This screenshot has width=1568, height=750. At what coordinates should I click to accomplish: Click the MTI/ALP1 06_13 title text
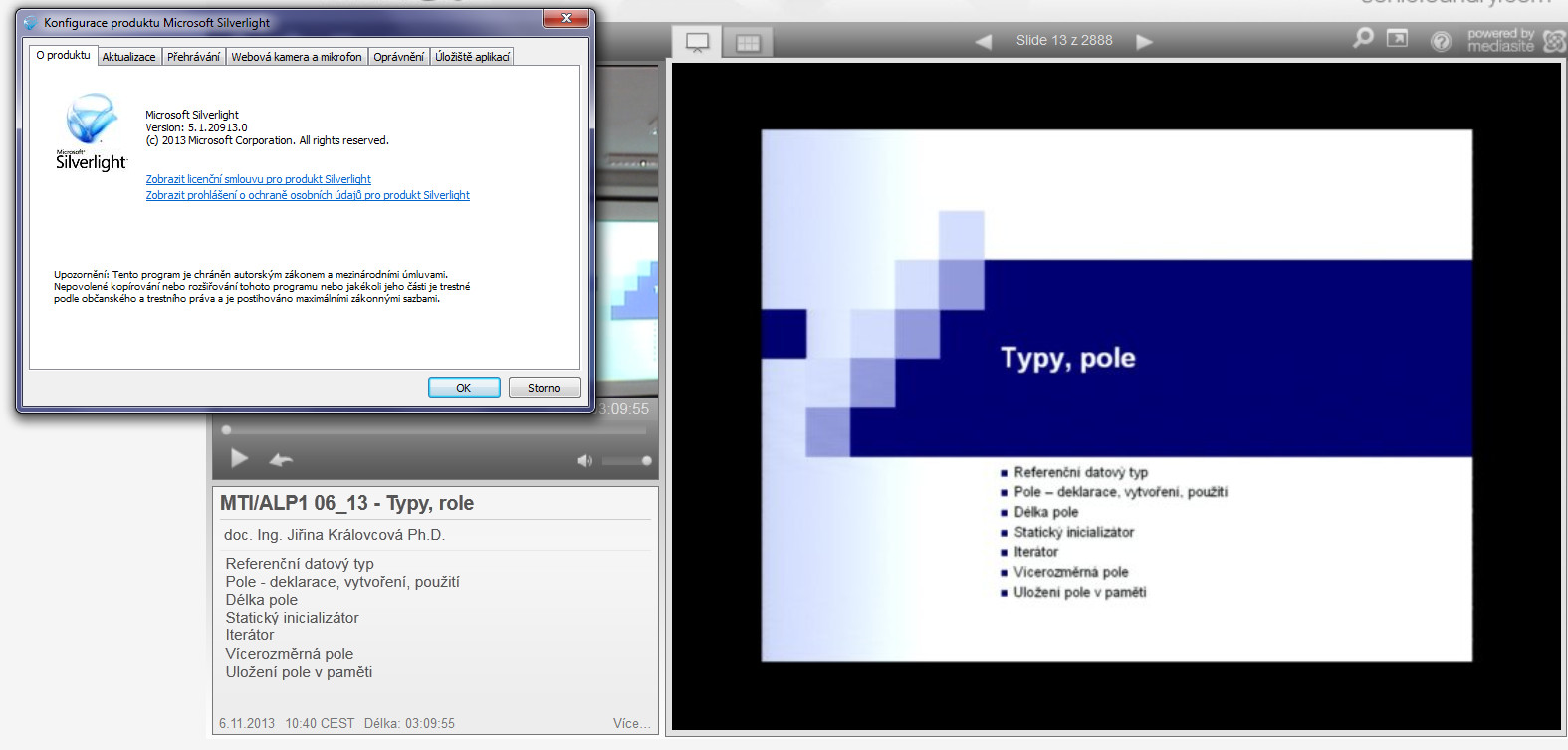point(346,503)
